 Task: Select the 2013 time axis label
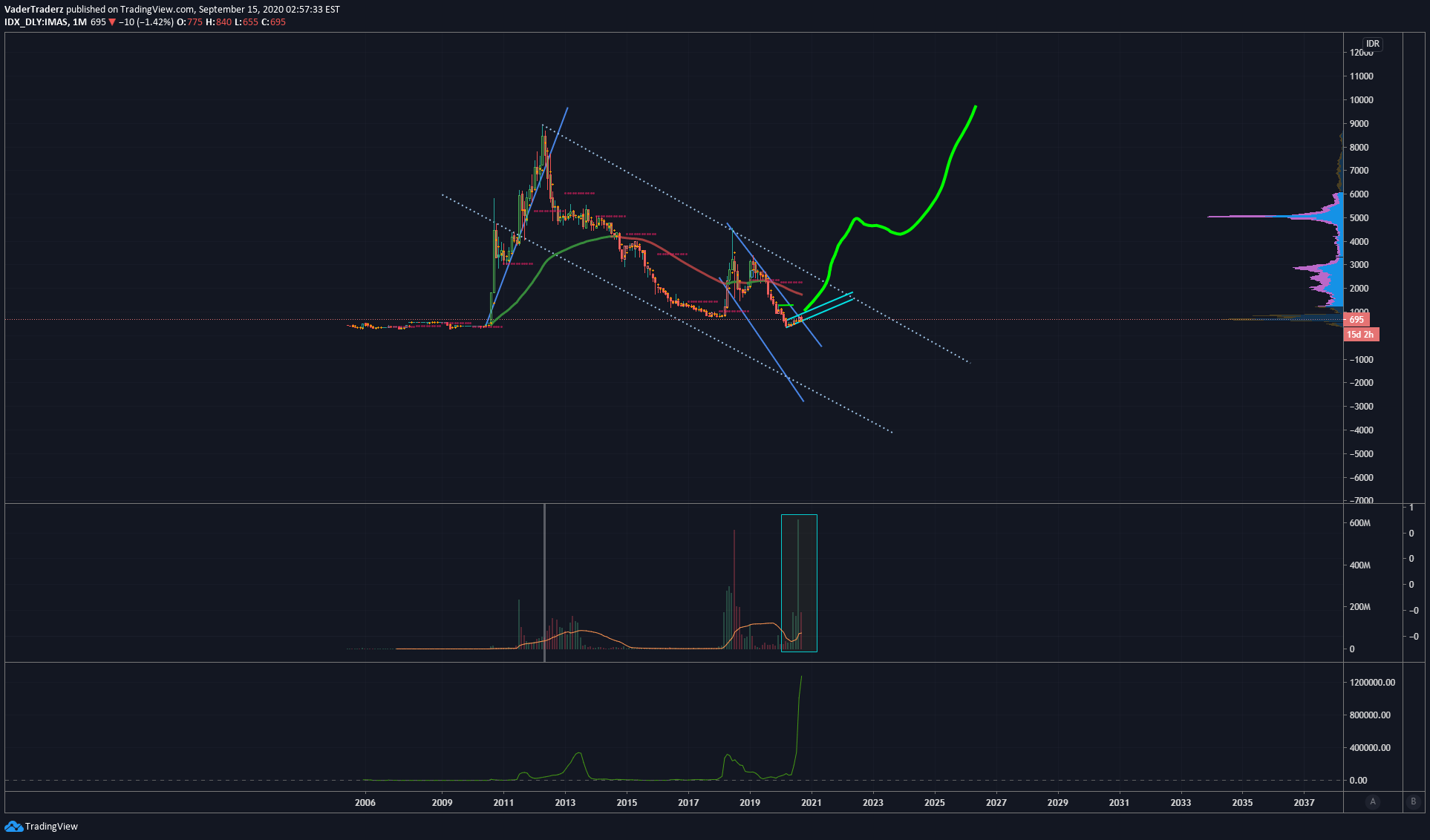pos(565,802)
